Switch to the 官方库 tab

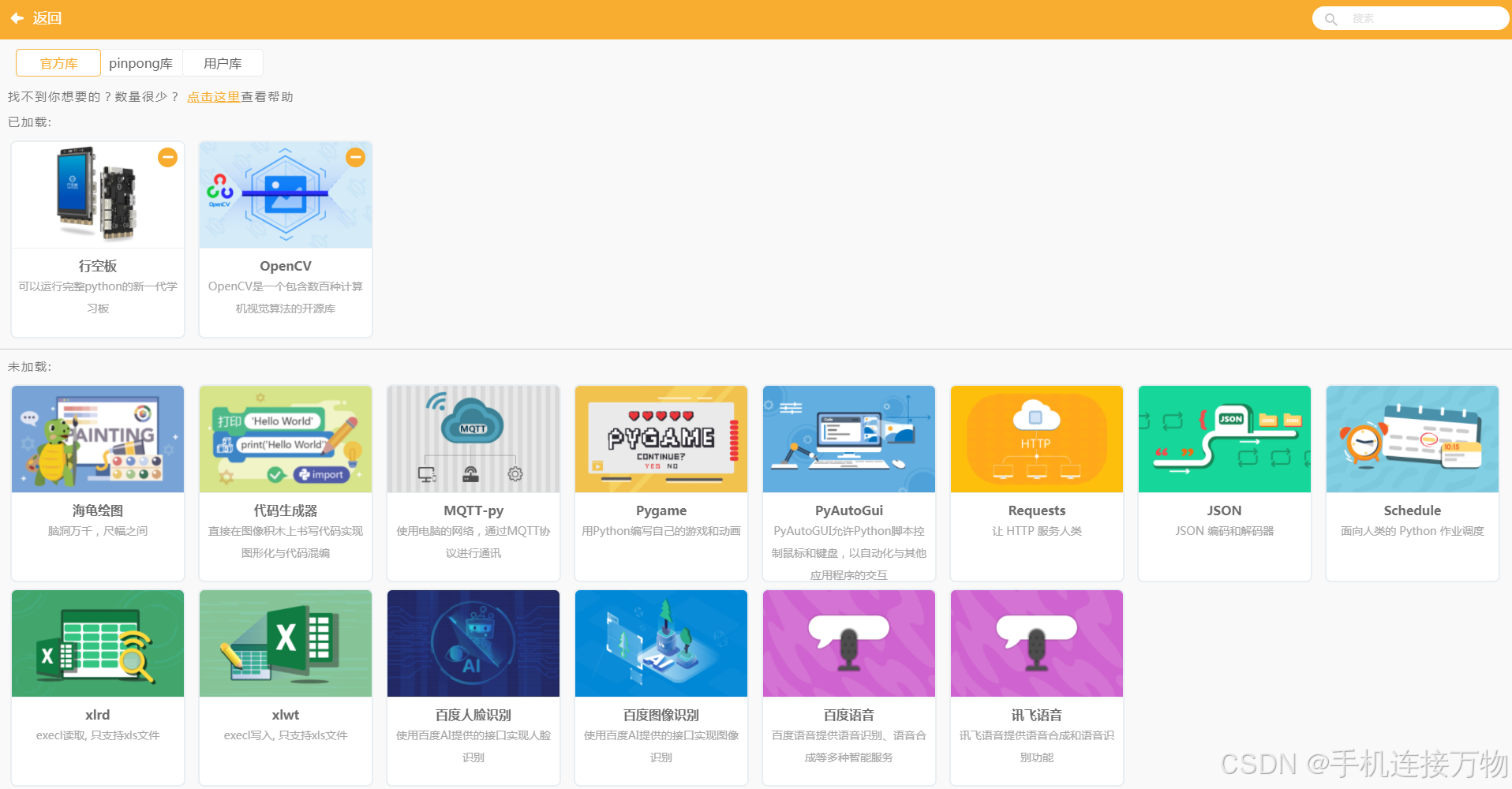(58, 63)
